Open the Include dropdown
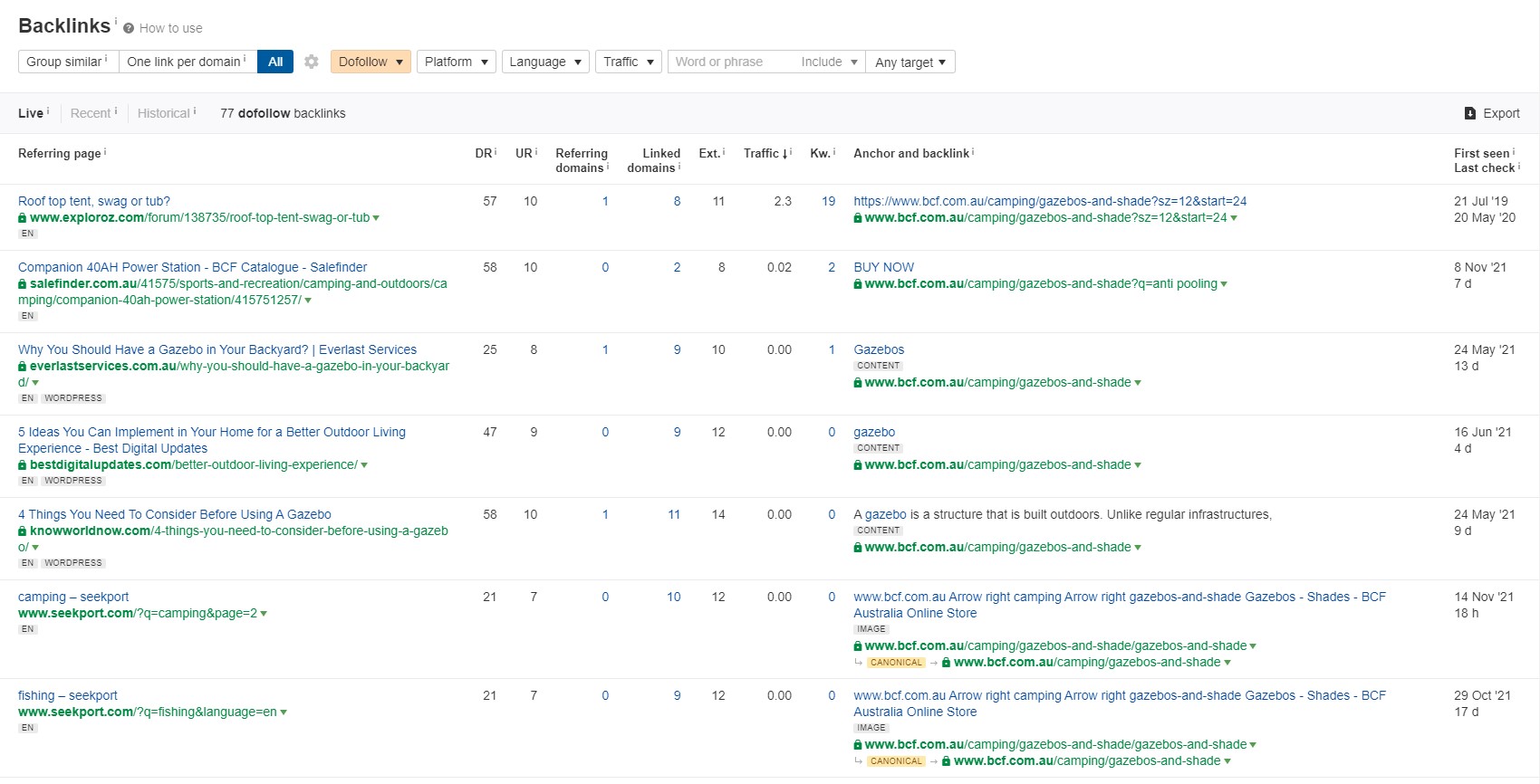This screenshot has height=784, width=1540. click(x=829, y=62)
